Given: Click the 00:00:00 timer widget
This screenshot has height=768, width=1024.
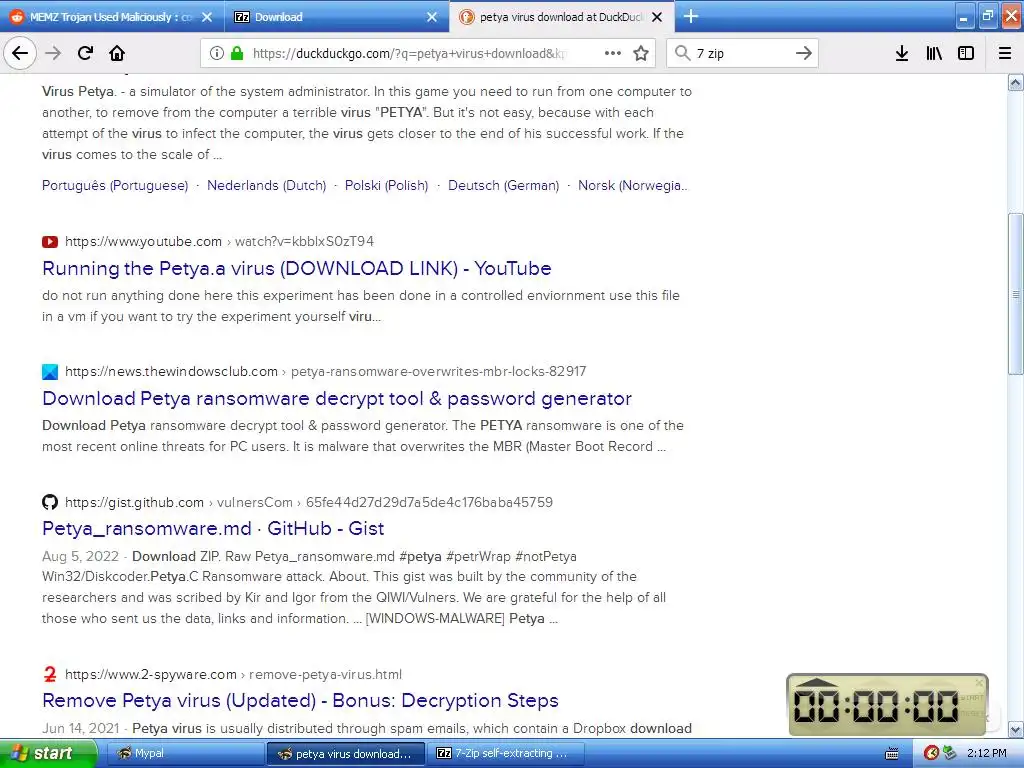Looking at the screenshot, I should pos(887,705).
